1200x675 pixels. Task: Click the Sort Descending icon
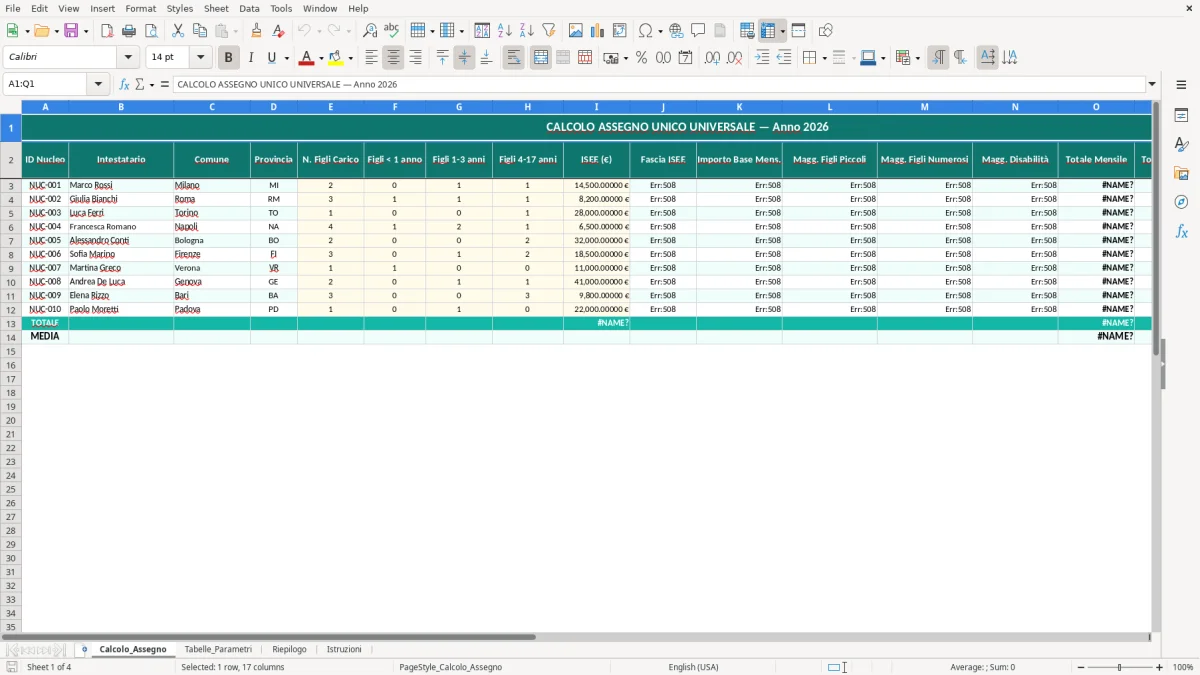point(527,31)
